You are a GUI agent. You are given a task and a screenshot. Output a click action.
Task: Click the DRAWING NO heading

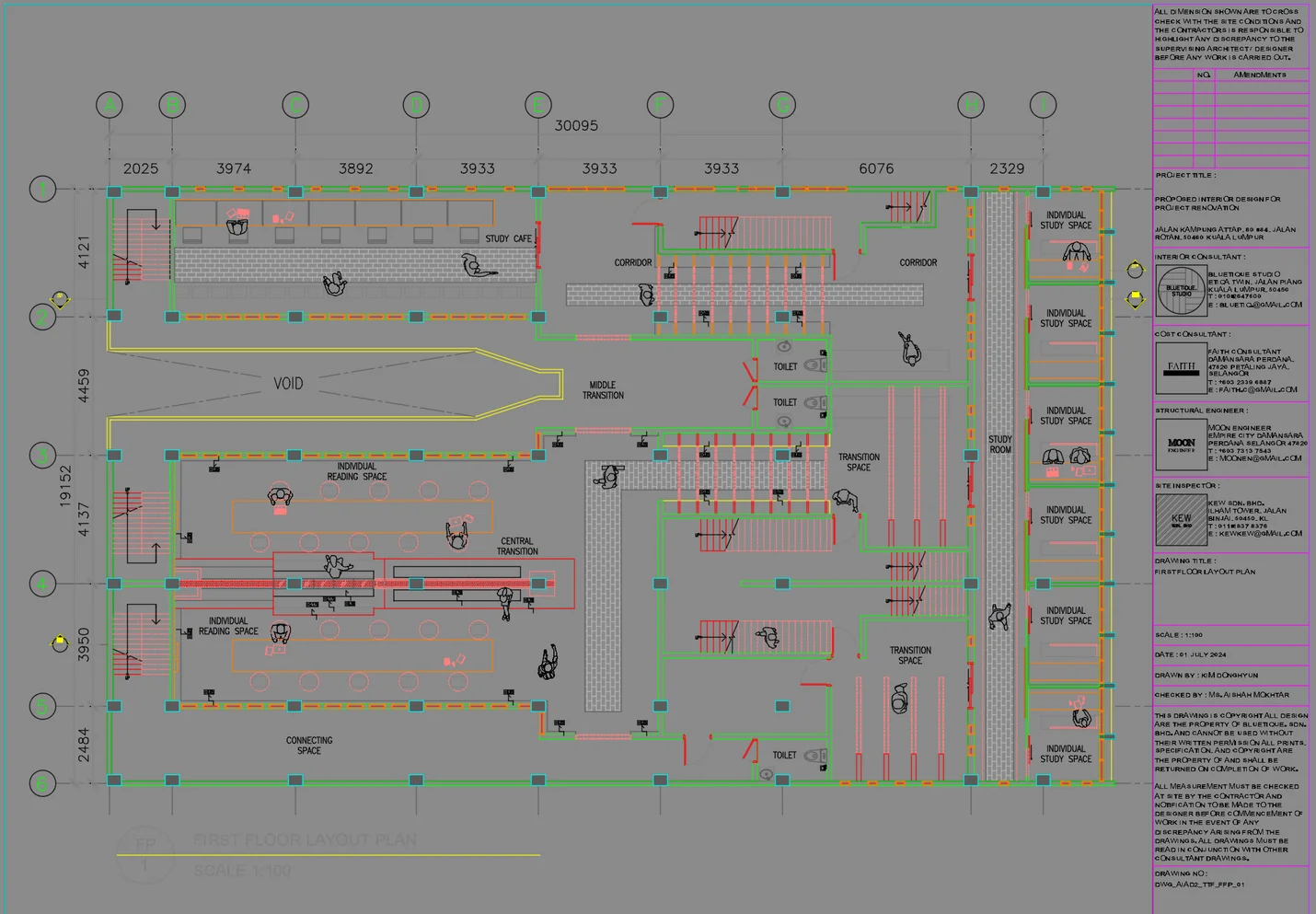pyautogui.click(x=1181, y=874)
